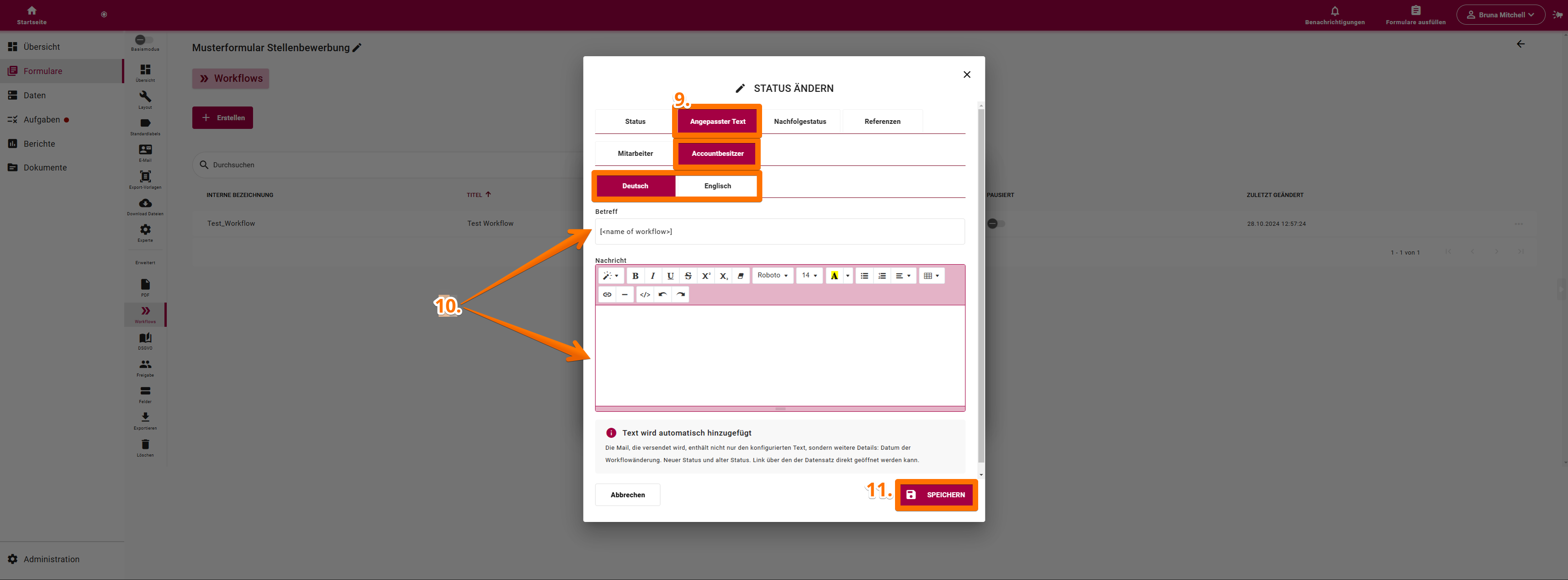
Task: Click into Nachricht message text area
Action: click(780, 355)
